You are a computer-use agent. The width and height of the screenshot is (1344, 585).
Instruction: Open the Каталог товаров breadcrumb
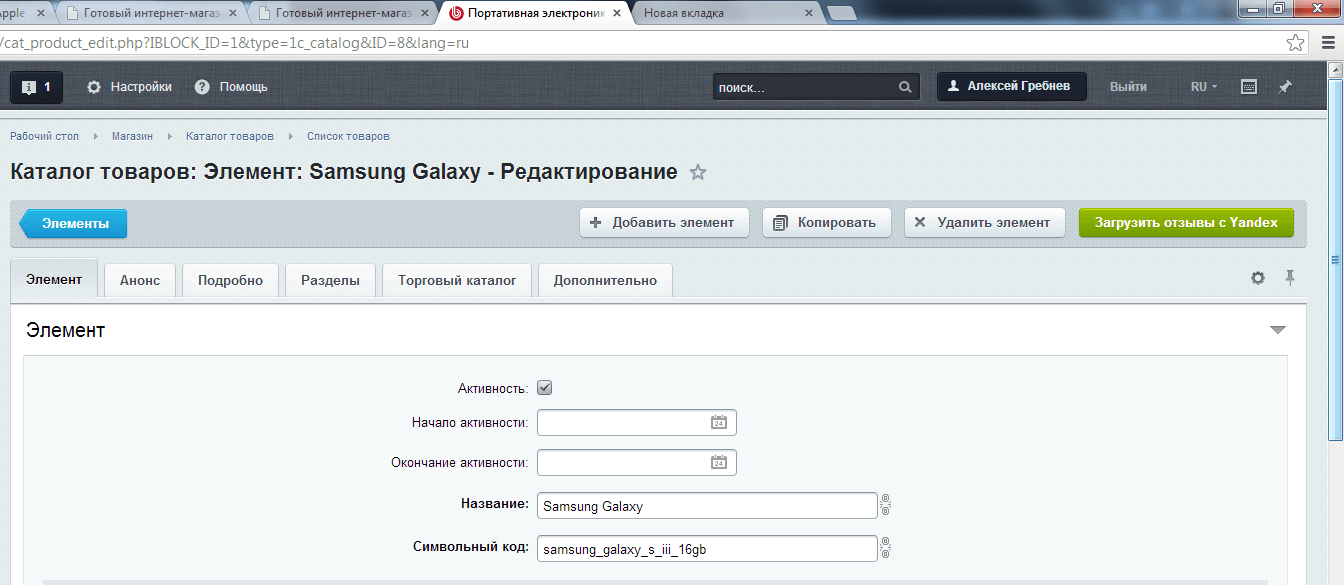pyautogui.click(x=229, y=136)
